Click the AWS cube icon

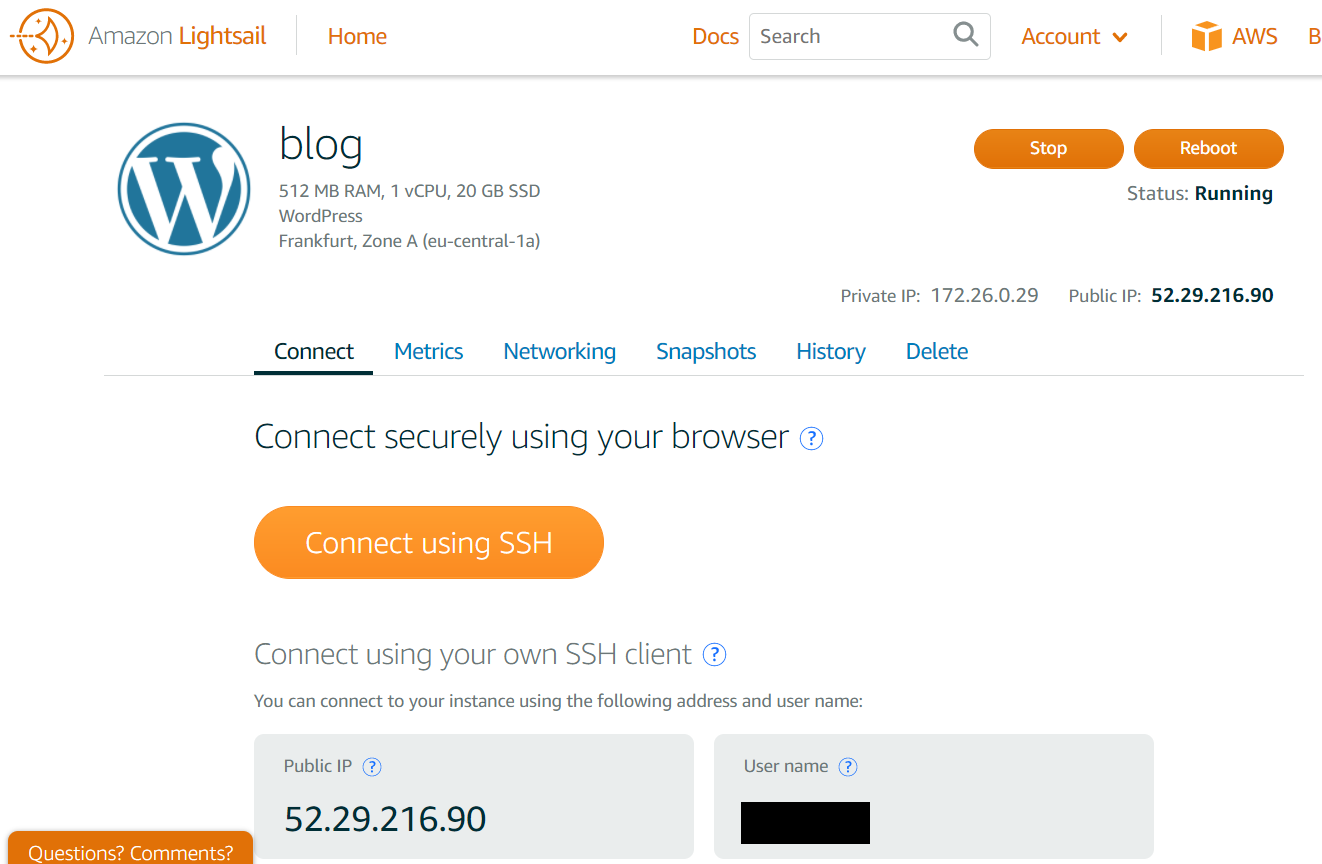pyautogui.click(x=1207, y=37)
